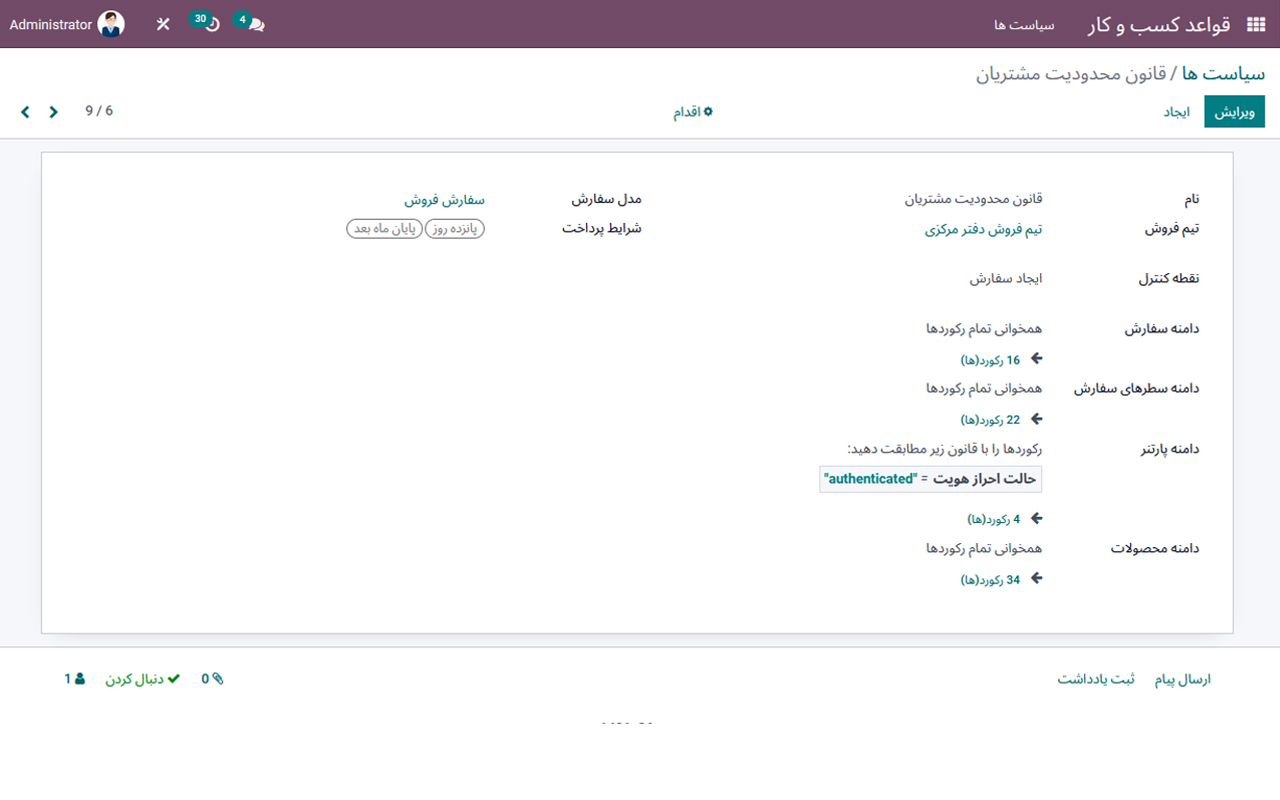Click the internal-link arrow beside 22 رکورد(ها)

pos(1037,418)
